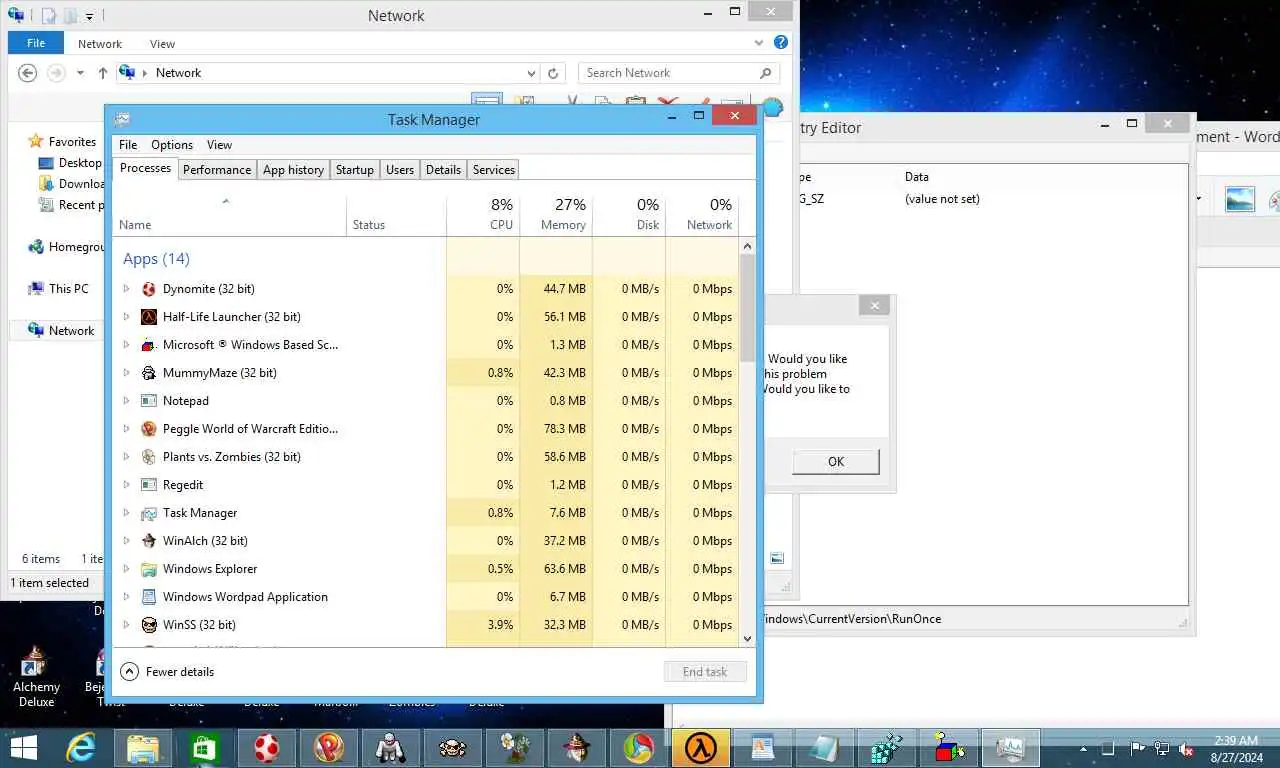Viewport: 1280px width, 768px height.
Task: Collapse view with Fewer details
Action: [x=167, y=672]
